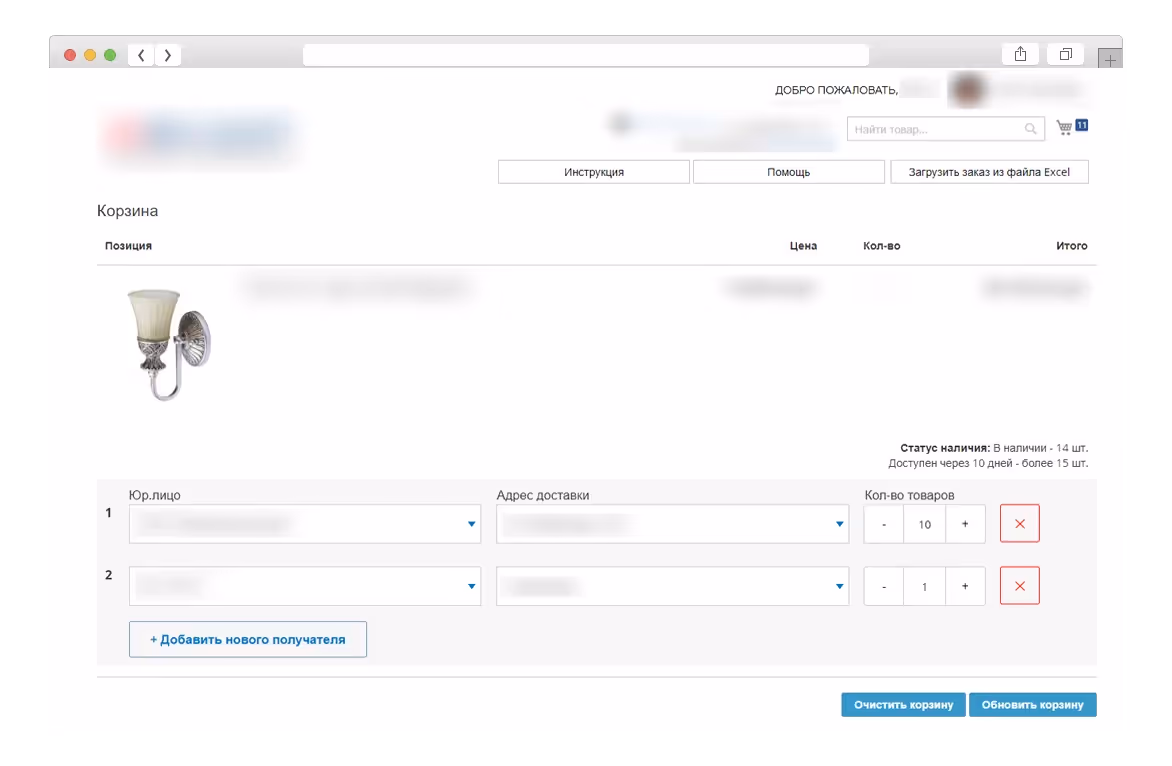Click "+ Добавить нового получателя"
Screen dimensions: 1172x766
pos(247,640)
